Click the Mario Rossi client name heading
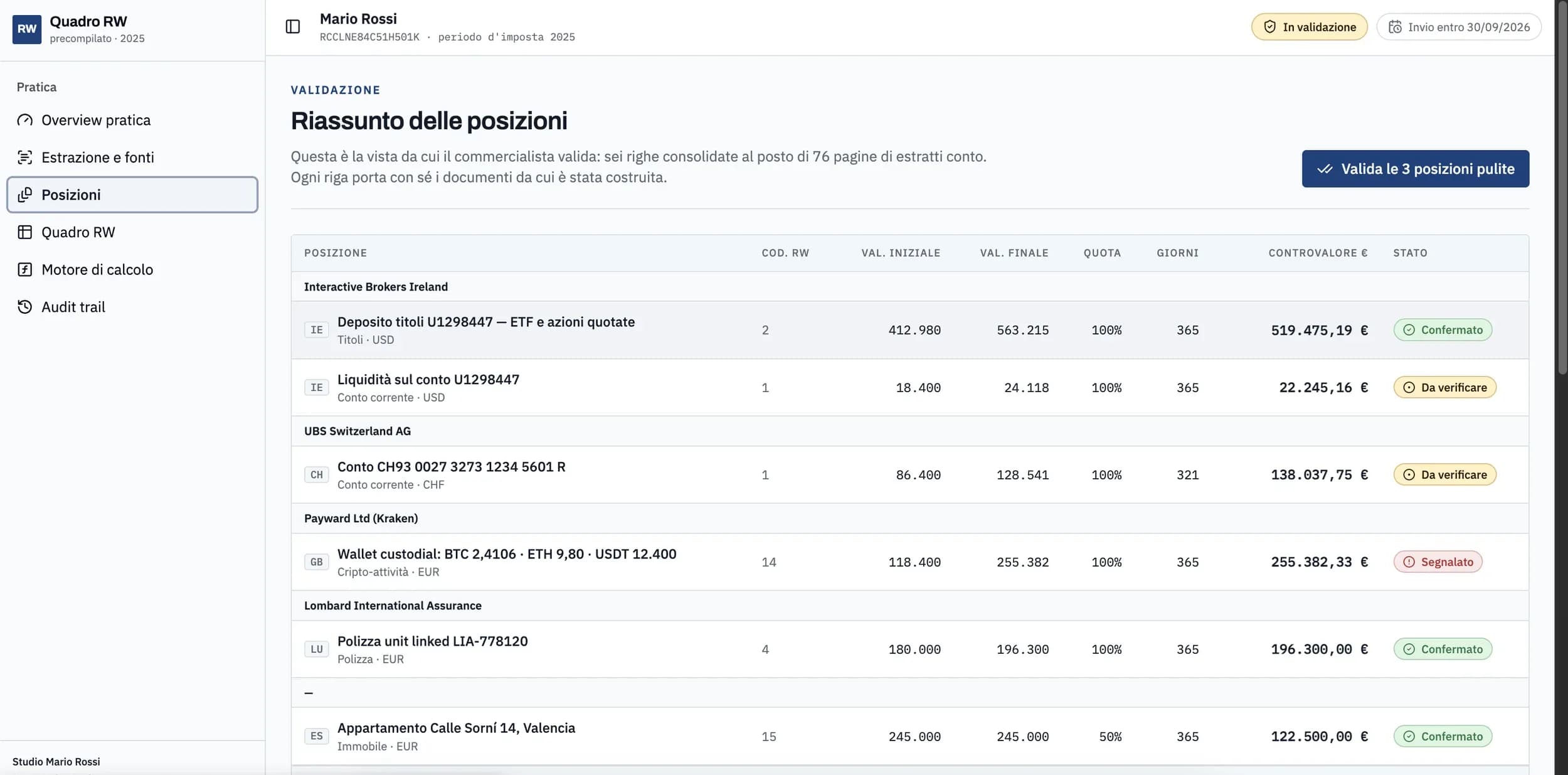This screenshot has width=1568, height=775. pyautogui.click(x=358, y=19)
